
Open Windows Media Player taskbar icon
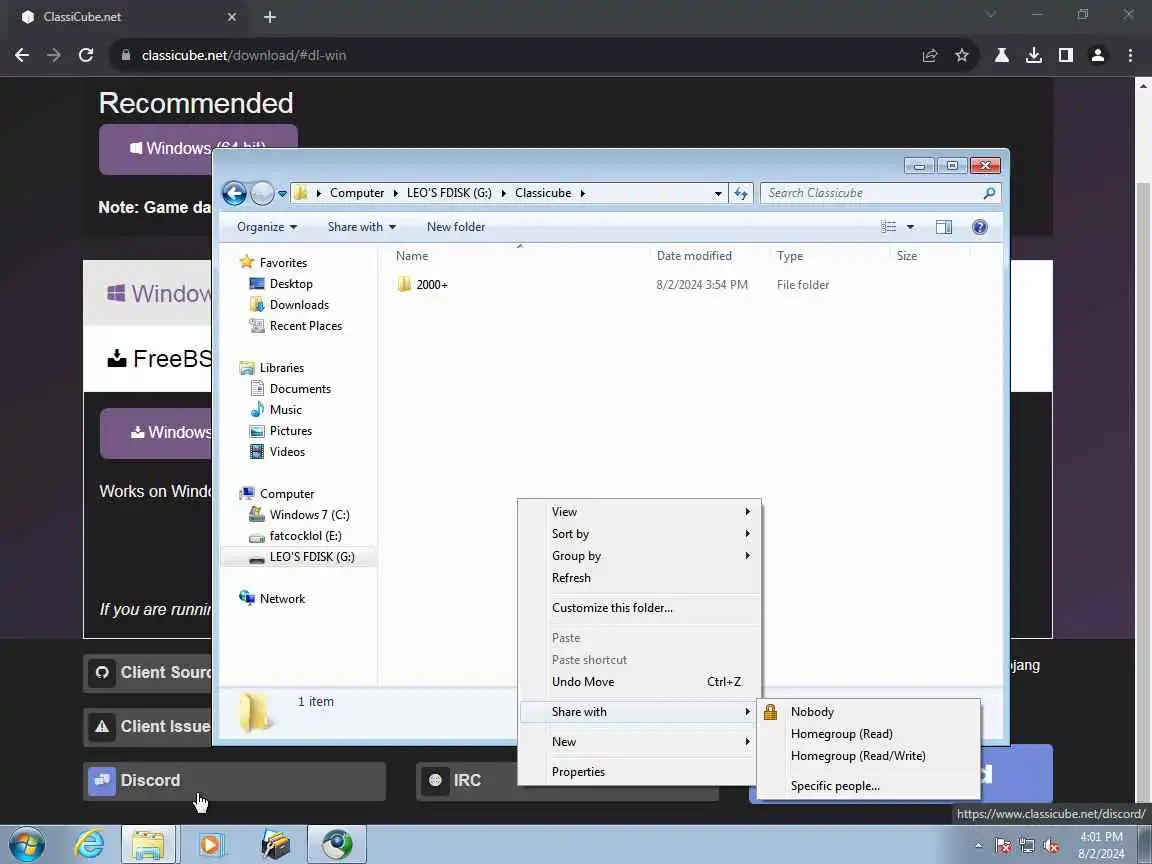pos(211,845)
